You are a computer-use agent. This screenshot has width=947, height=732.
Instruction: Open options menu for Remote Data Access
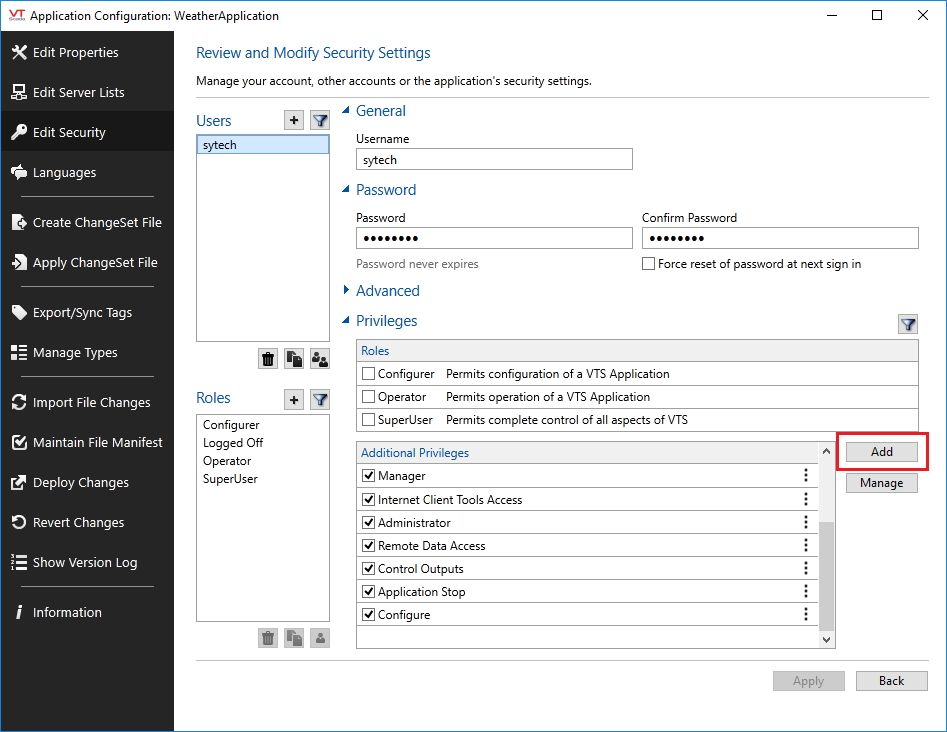click(806, 545)
